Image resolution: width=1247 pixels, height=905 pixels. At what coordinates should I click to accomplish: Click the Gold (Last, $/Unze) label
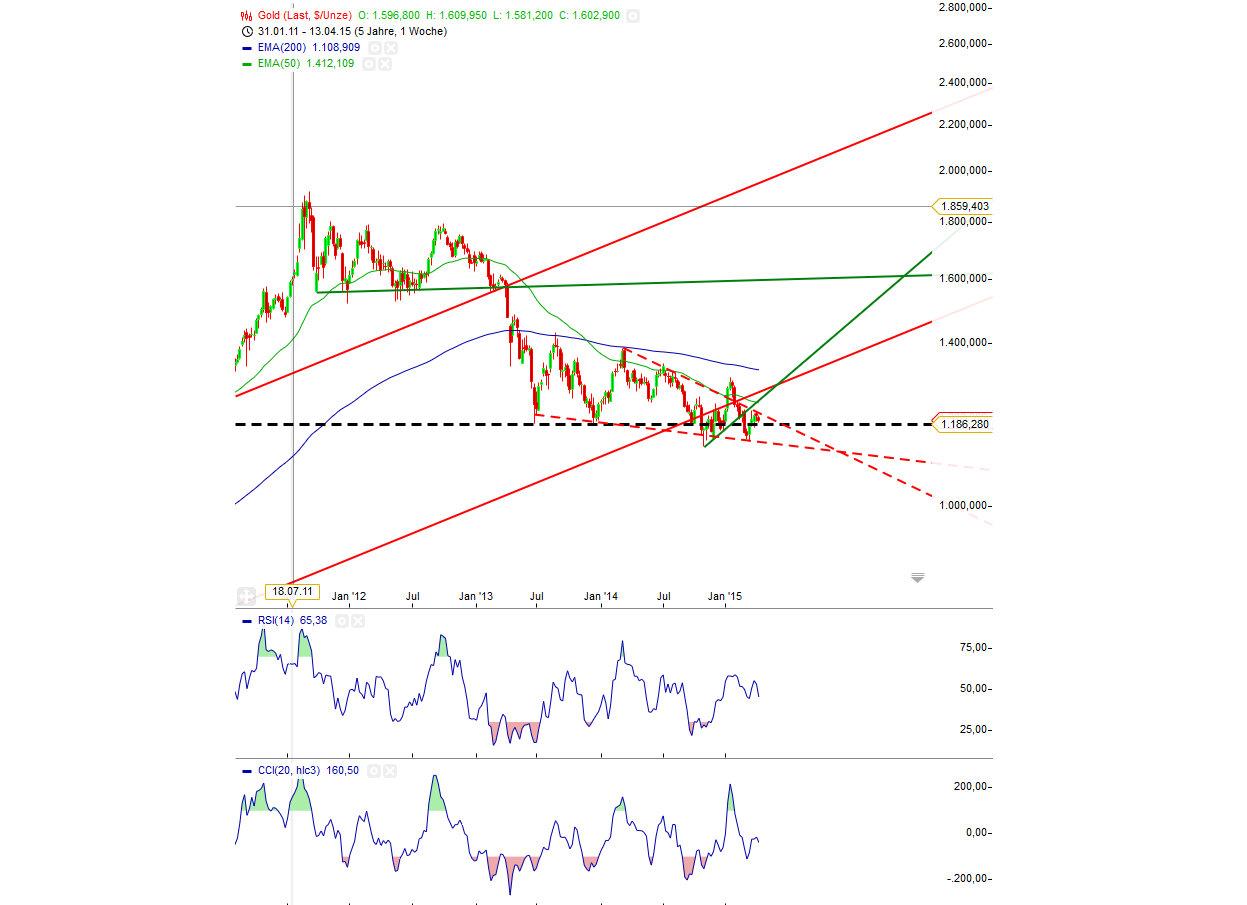(x=305, y=15)
